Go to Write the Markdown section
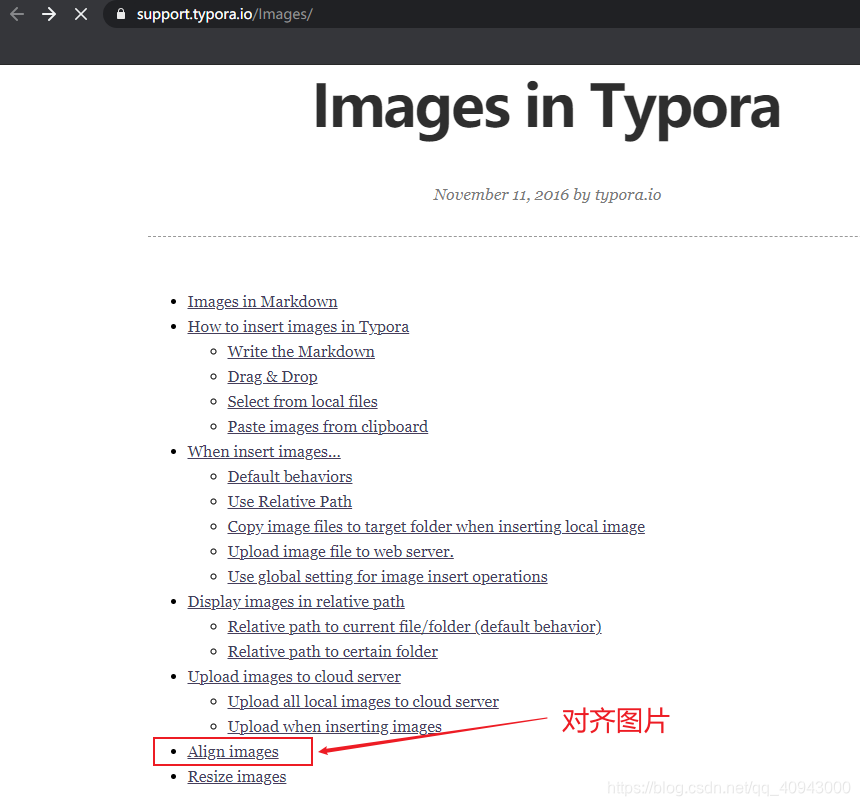This screenshot has height=806, width=860. point(301,351)
